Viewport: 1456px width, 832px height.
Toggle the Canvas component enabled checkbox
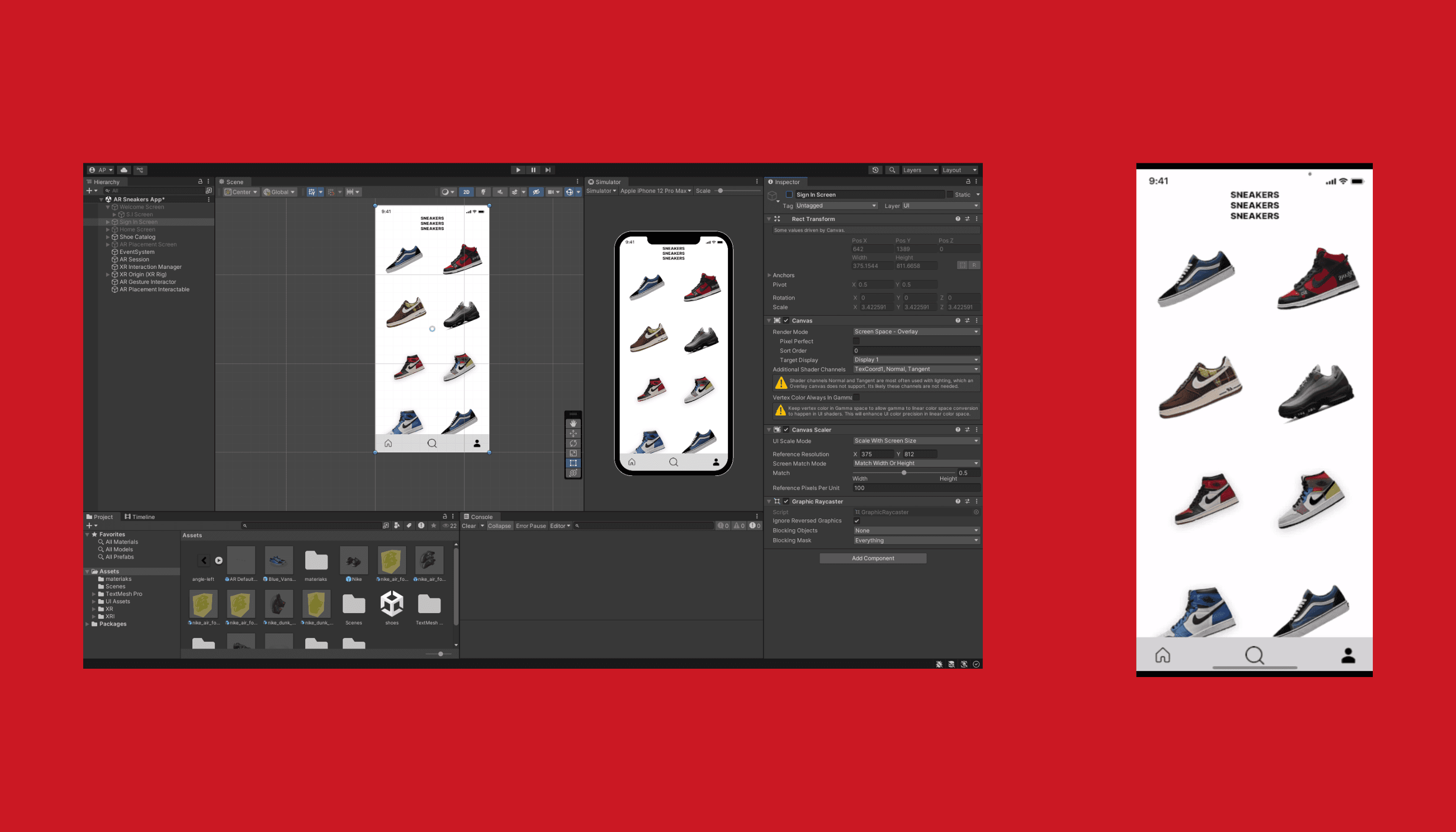786,320
